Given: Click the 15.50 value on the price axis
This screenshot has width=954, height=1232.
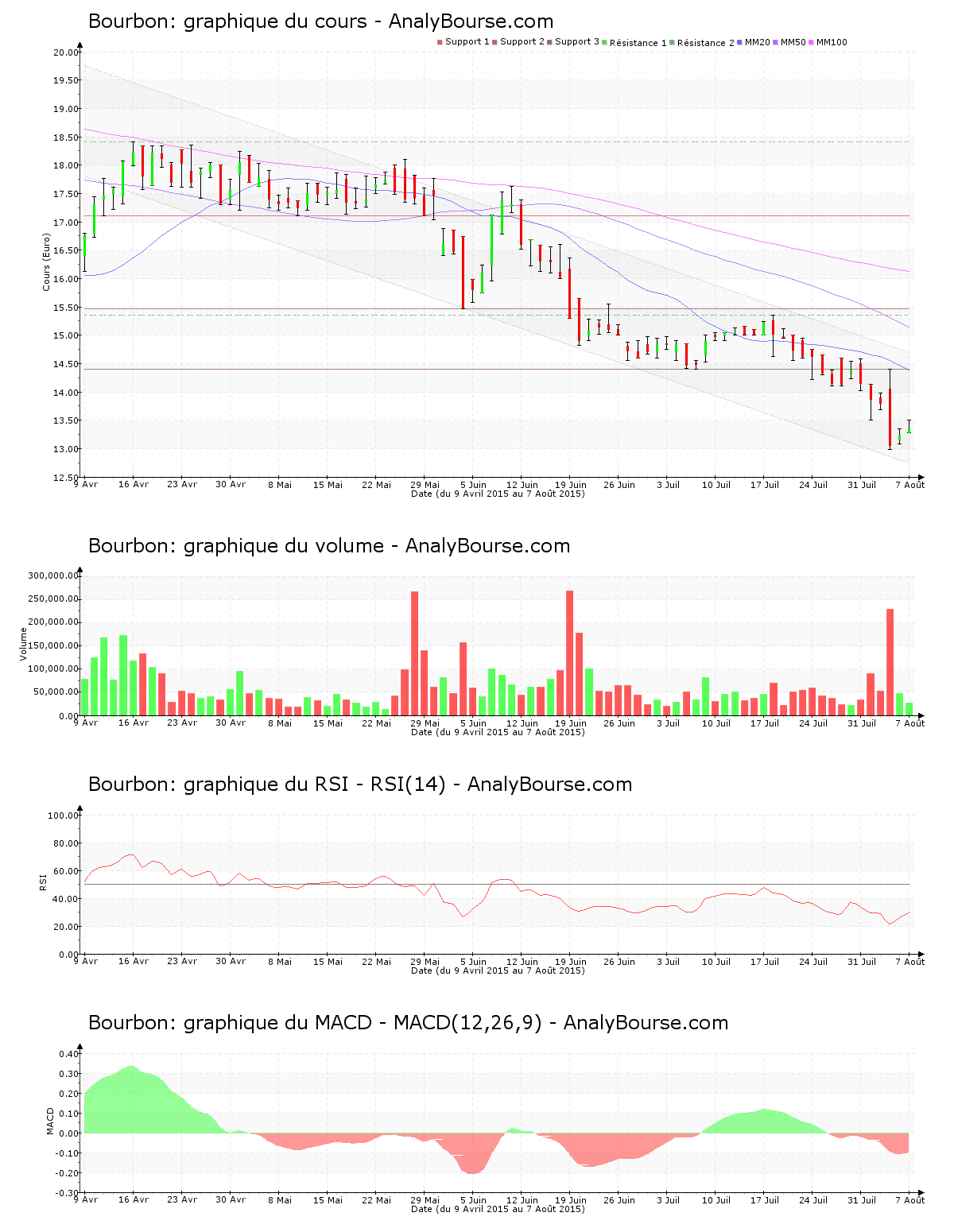Looking at the screenshot, I should tap(66, 308).
